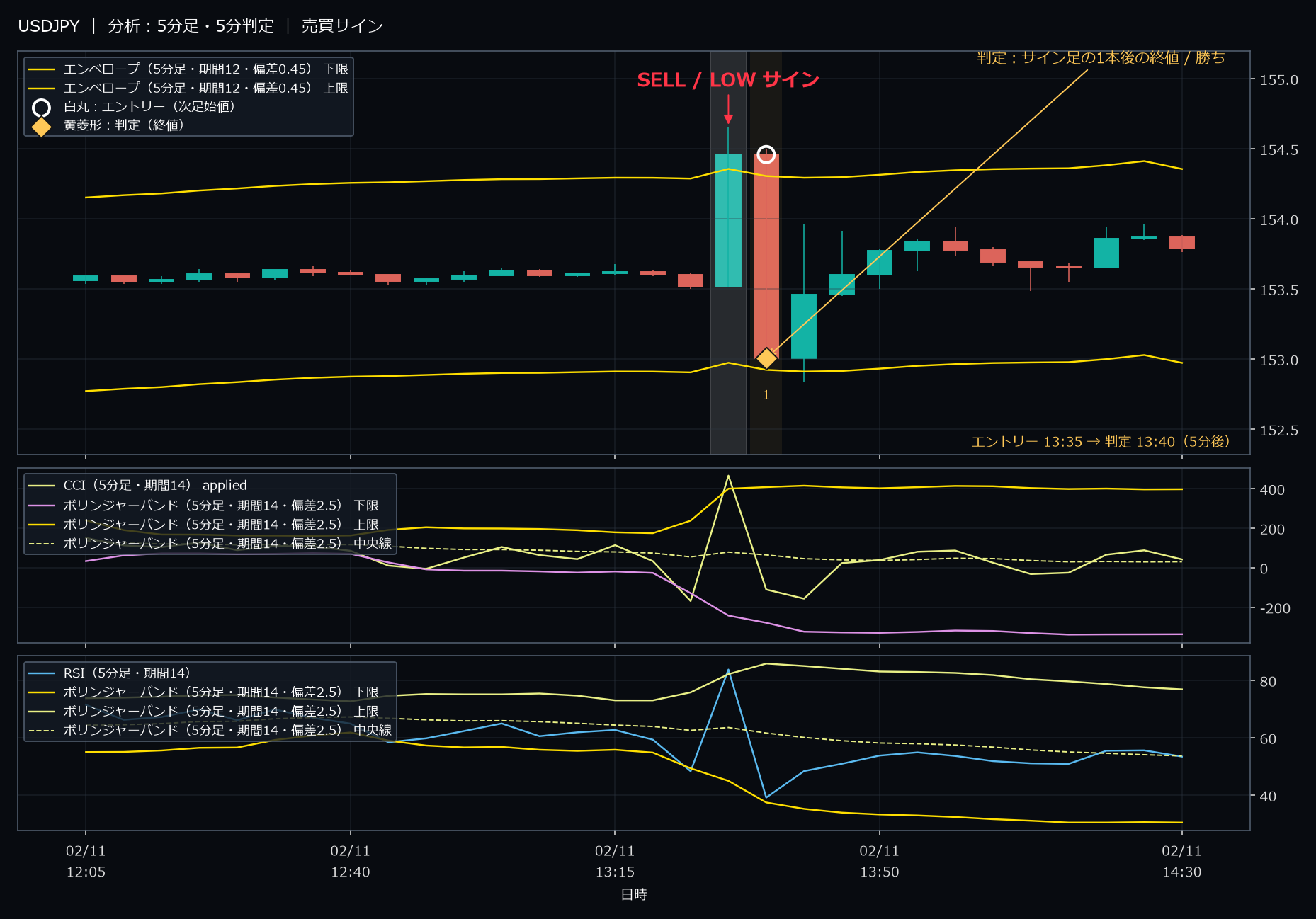This screenshot has height=919, width=1316.
Task: Click the 判定：サイン足の1本後の終値 / 勝ち annotation
Action: coord(1101,57)
